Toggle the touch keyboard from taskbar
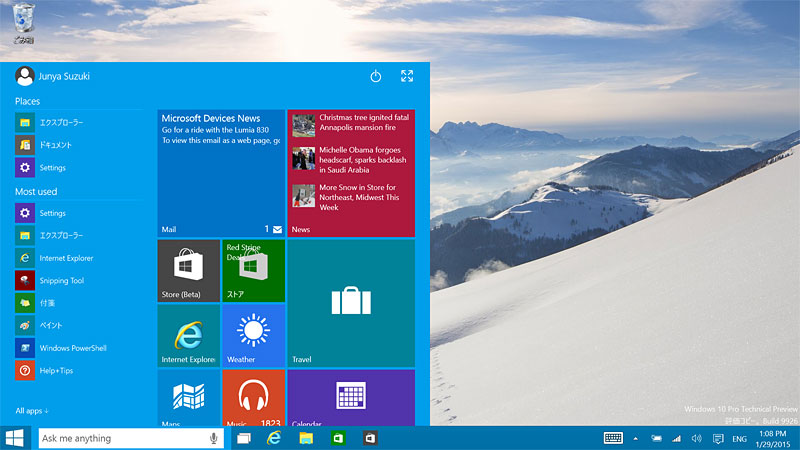The image size is (800, 450). pos(613,438)
